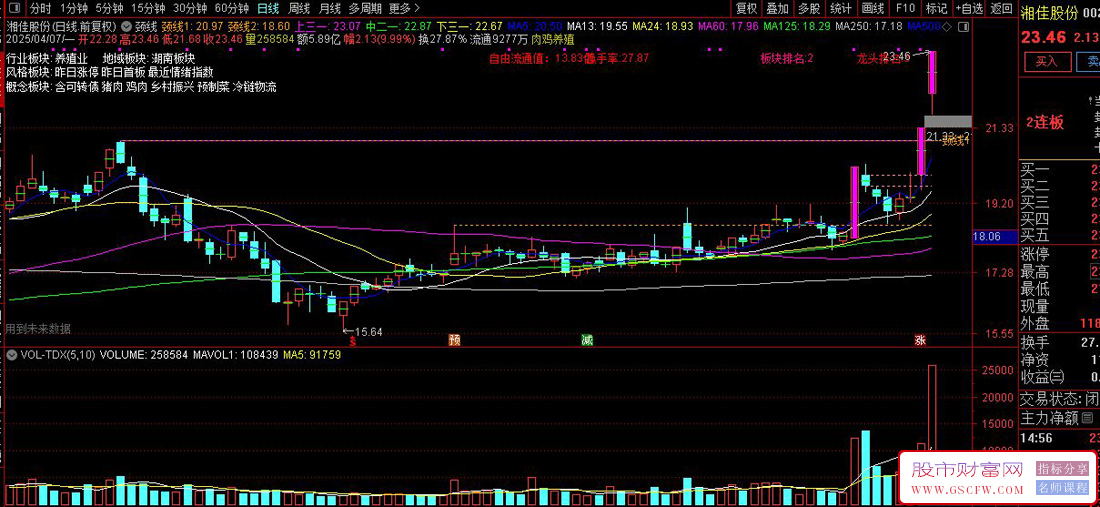Click the 昨日涨停 style sector label
The height and width of the screenshot is (507, 1100).
tap(77, 72)
